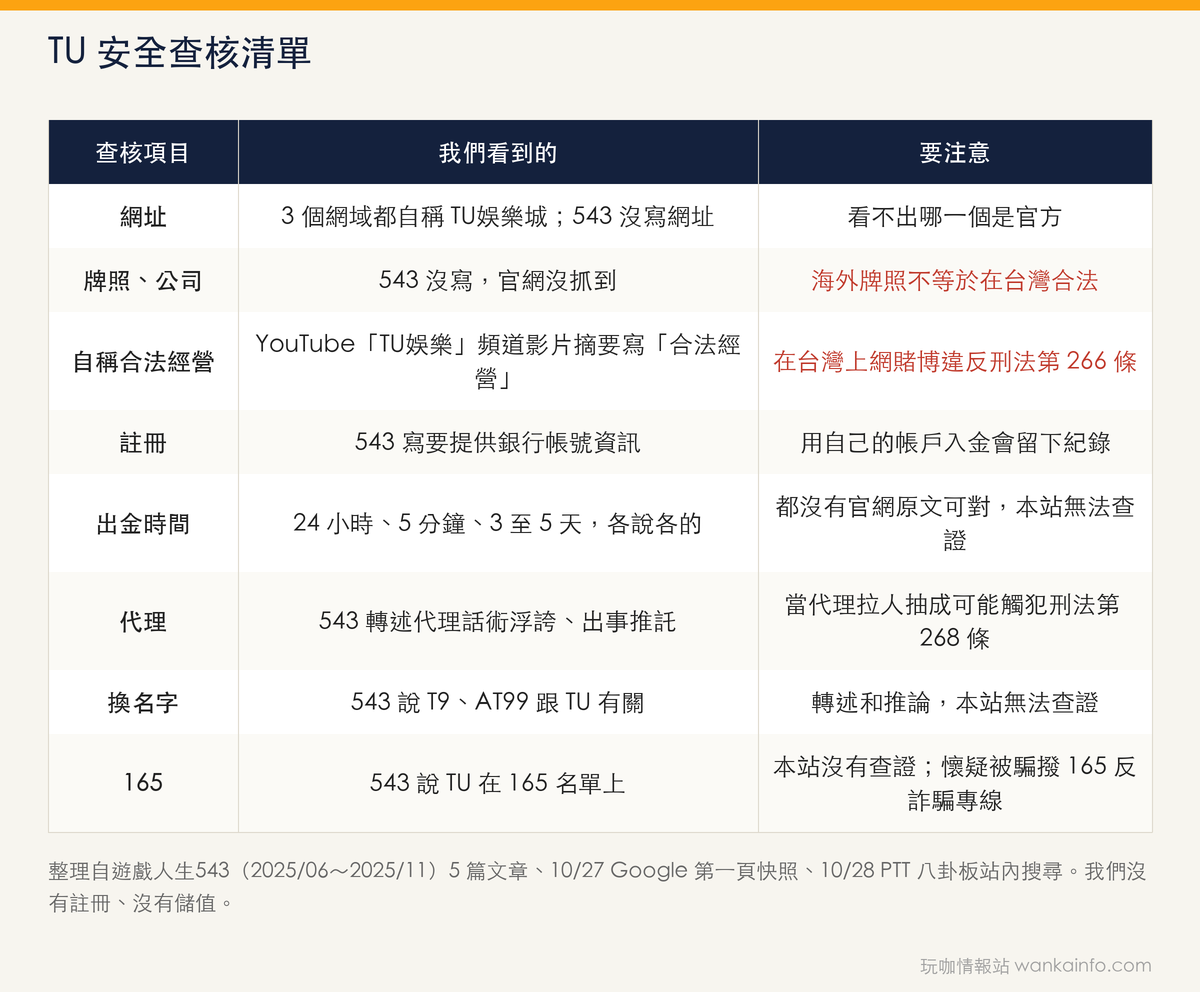Click the cell '543 寫要提供銀行帳號資訊'
Screen dimensions: 1200x992
[x=498, y=442]
